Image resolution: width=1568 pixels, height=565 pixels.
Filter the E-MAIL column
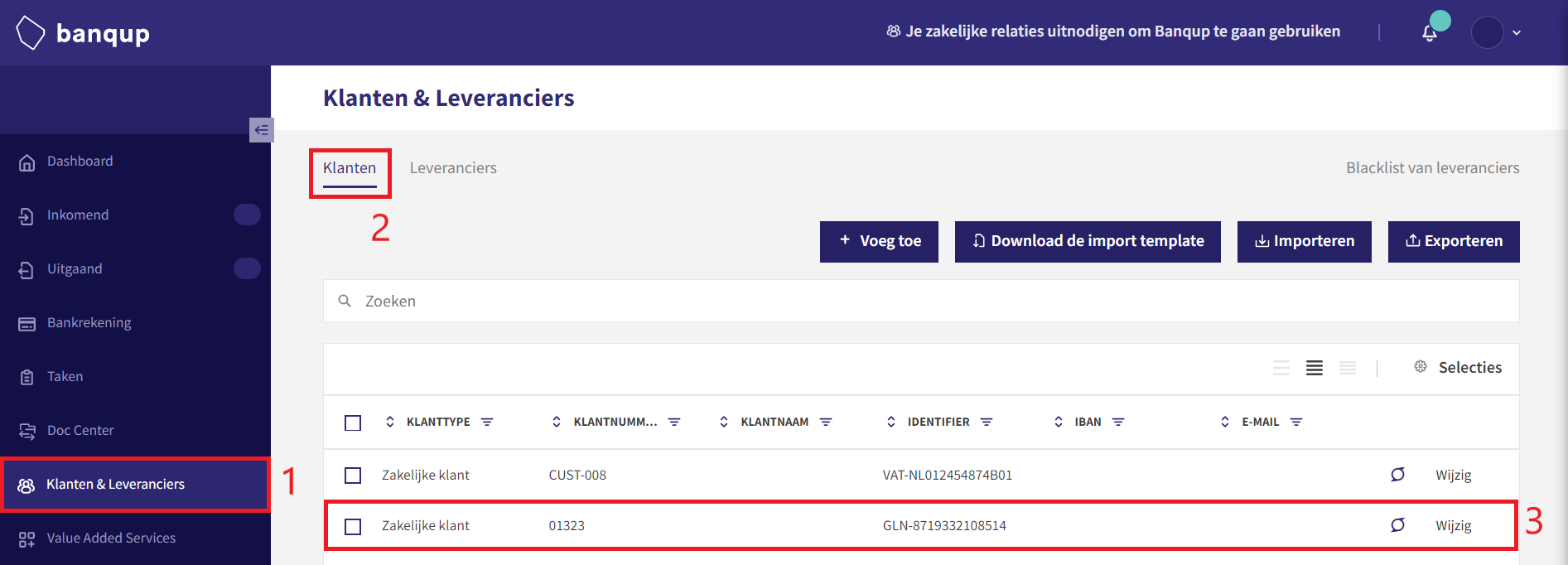pyautogui.click(x=1296, y=422)
